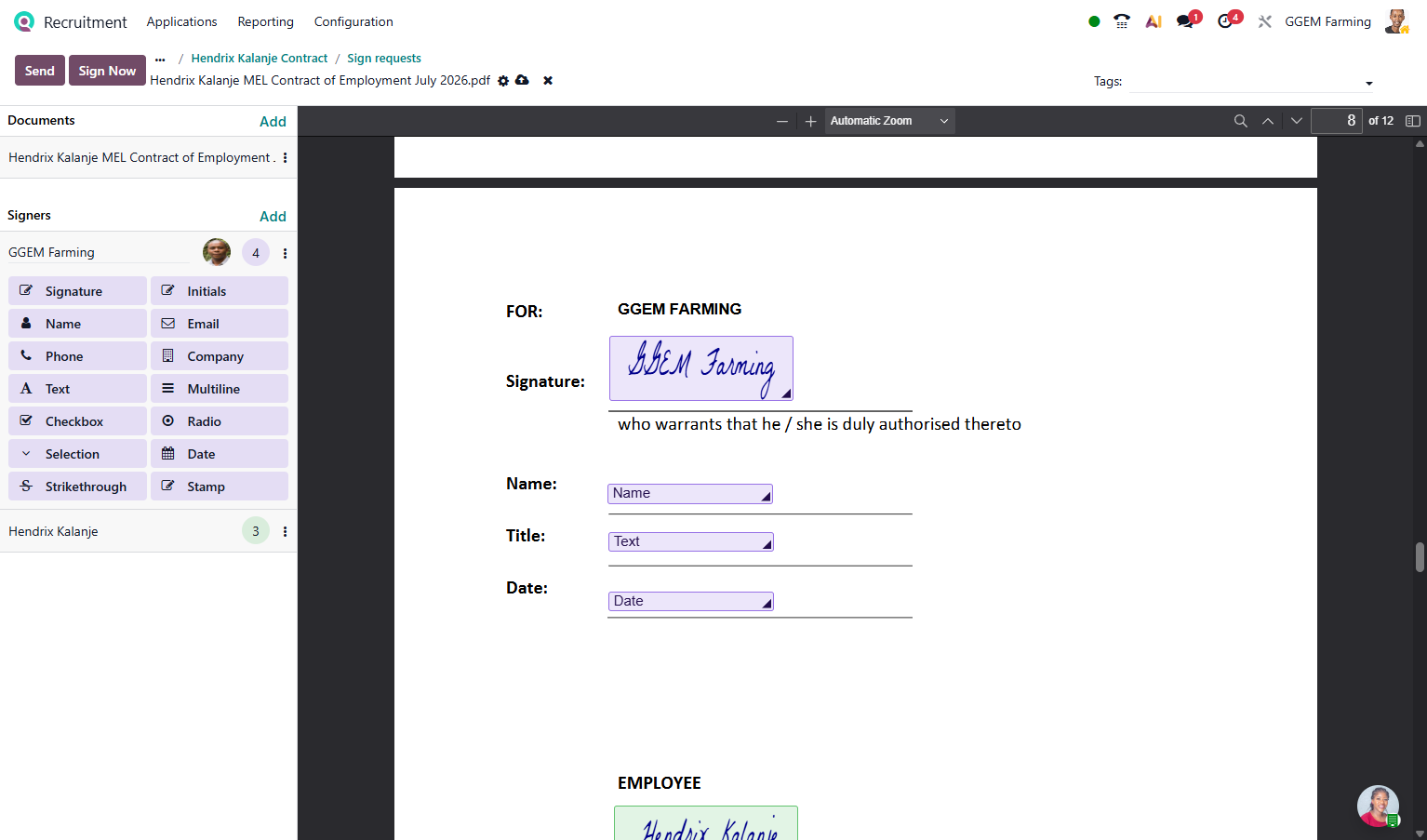Select the Multiline field type
The width and height of the screenshot is (1427, 840).
point(220,389)
